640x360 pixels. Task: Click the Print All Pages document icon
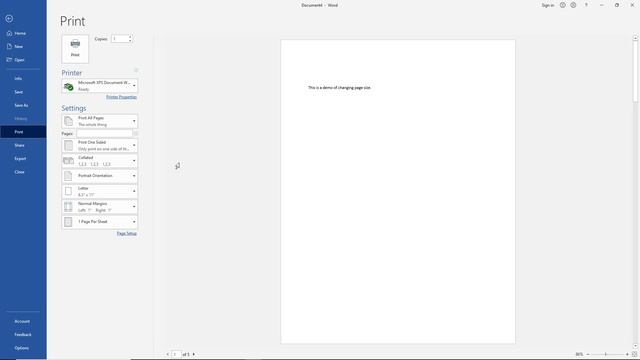pos(69,121)
